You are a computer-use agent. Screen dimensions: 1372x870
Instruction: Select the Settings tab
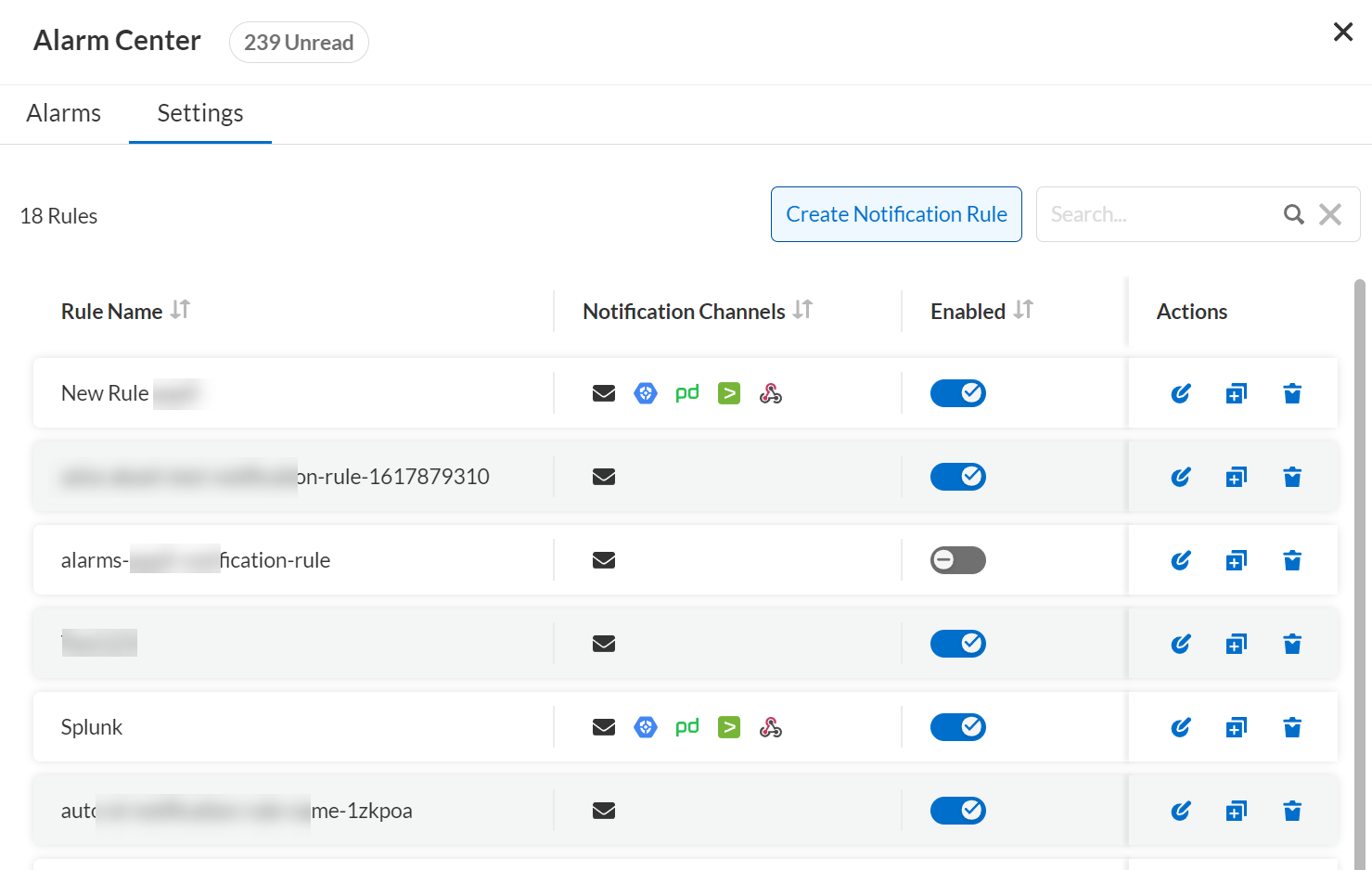tap(200, 113)
